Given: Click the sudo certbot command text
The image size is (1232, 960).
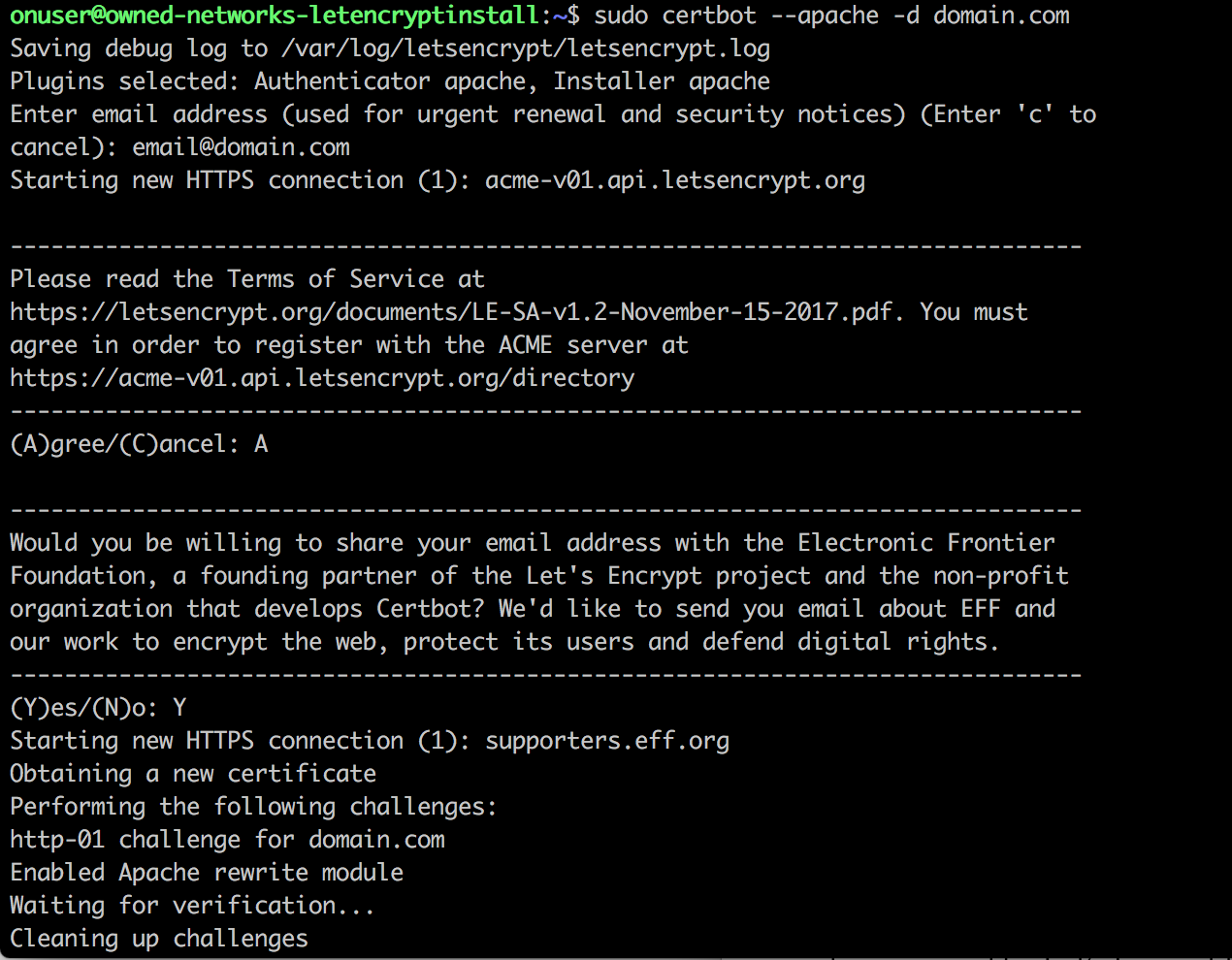Looking at the screenshot, I should [831, 16].
